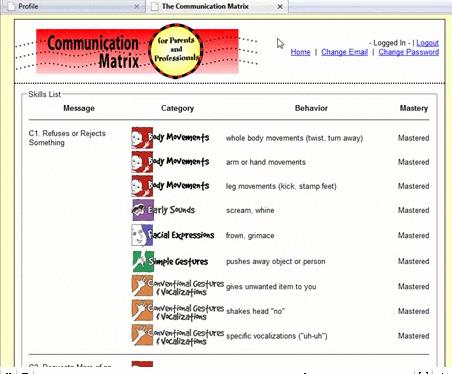Click Mastered for shakes head no row
The image size is (452, 374).
[x=413, y=311]
